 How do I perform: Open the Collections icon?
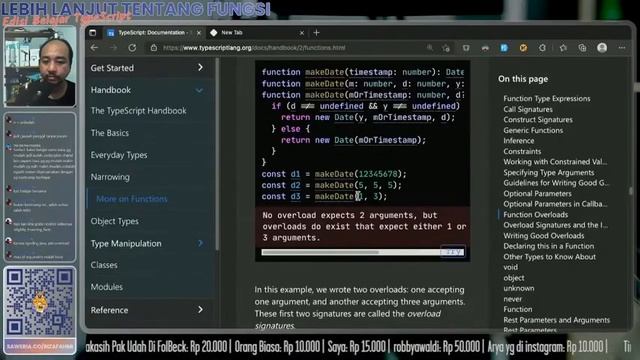[x=582, y=48]
